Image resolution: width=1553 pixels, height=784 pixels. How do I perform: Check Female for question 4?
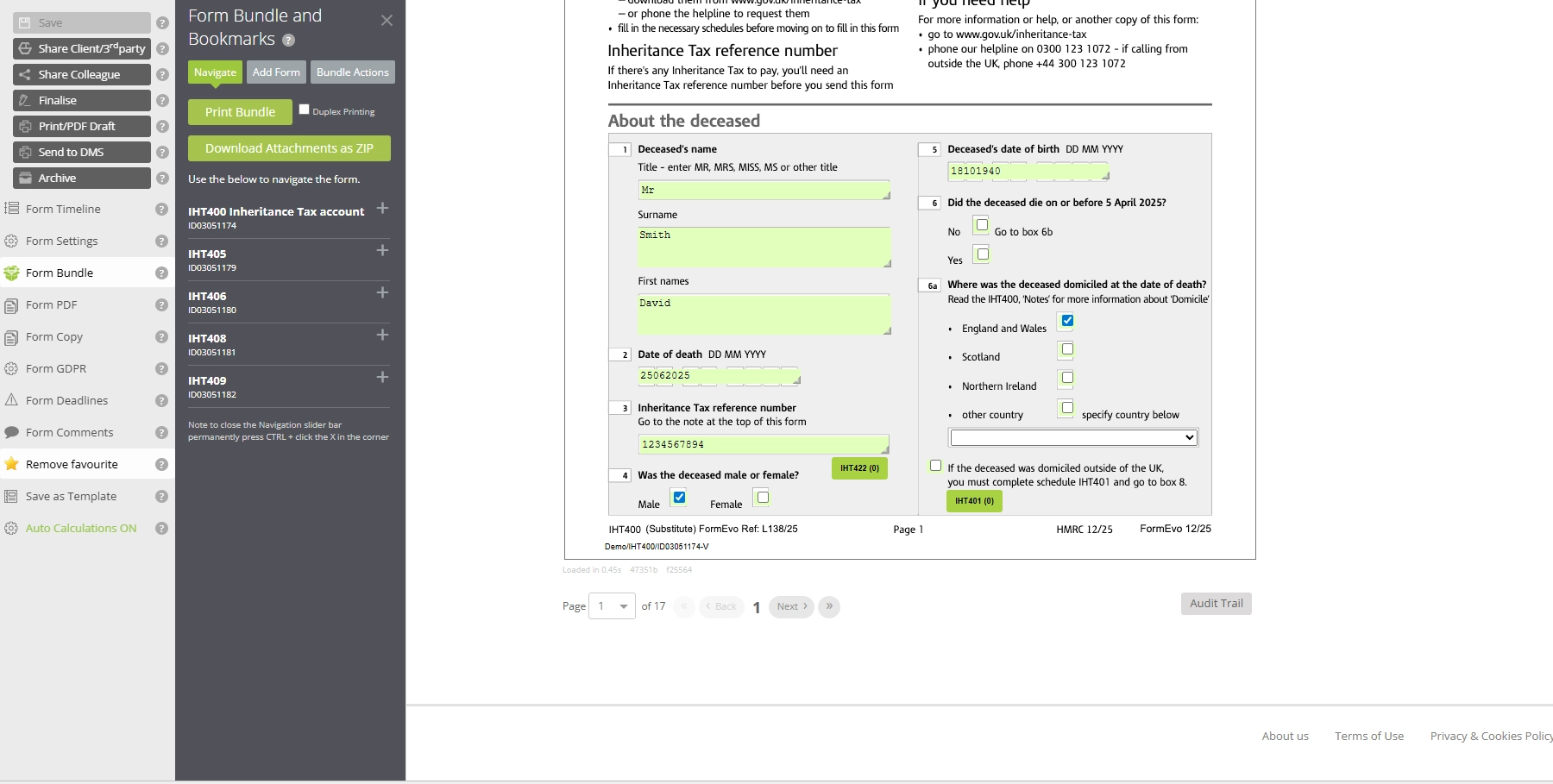pyautogui.click(x=761, y=498)
